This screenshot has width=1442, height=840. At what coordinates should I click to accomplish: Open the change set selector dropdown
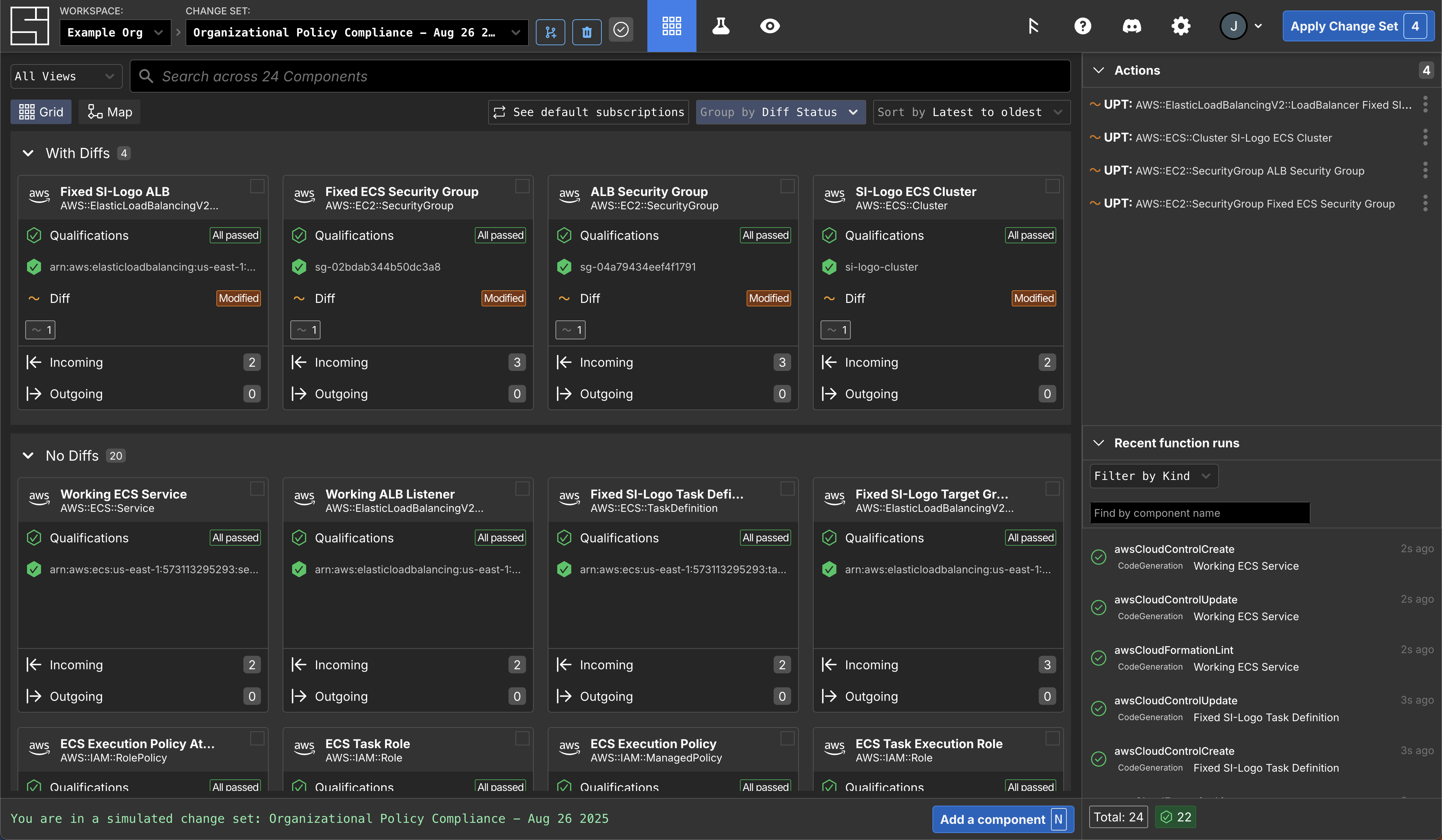click(x=357, y=32)
